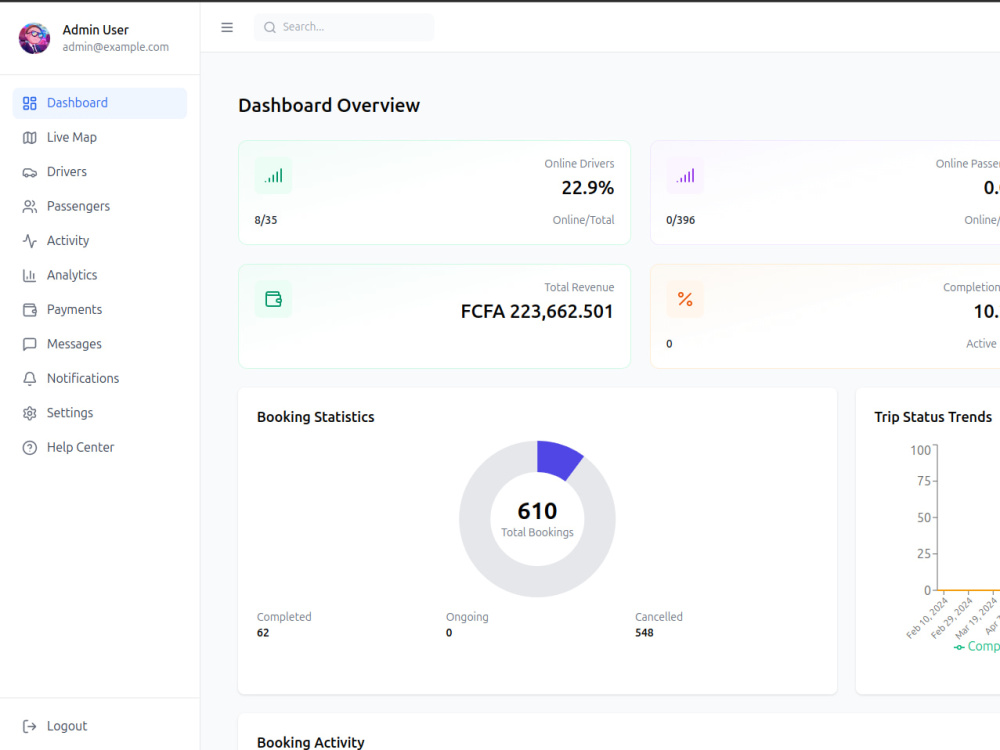Screen dimensions: 1000x750
Task: Click the 22.9% Online Drivers value
Action: tap(587, 188)
